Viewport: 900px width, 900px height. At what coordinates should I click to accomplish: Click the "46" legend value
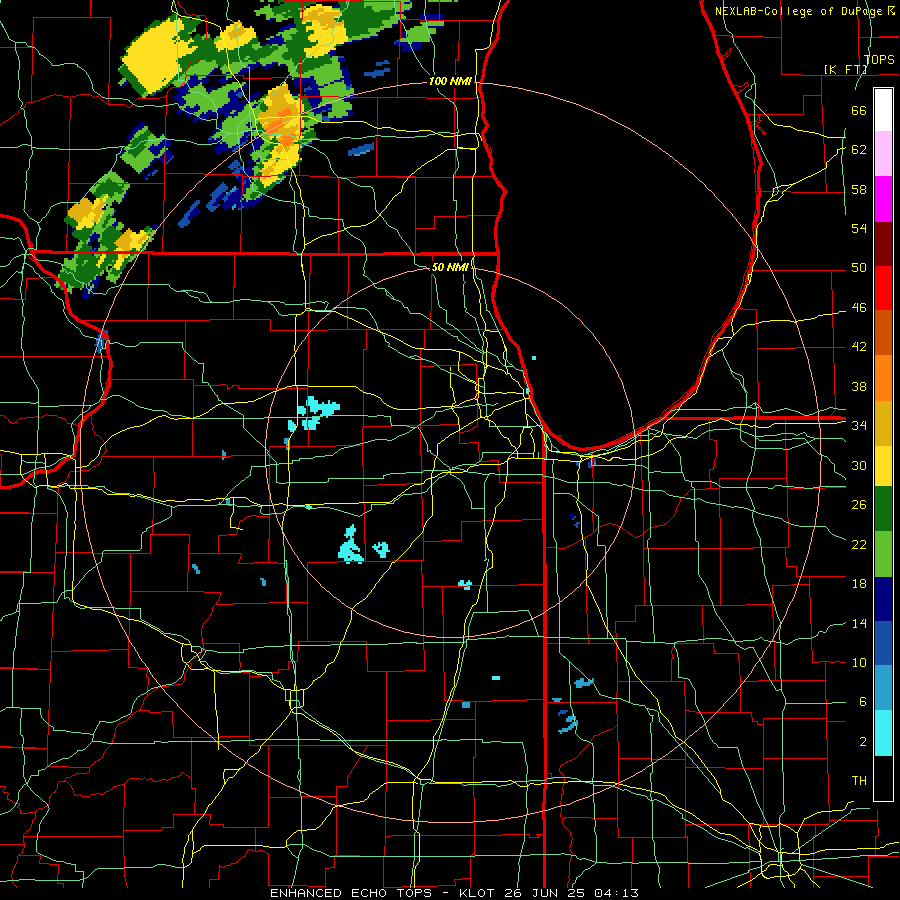tap(859, 308)
